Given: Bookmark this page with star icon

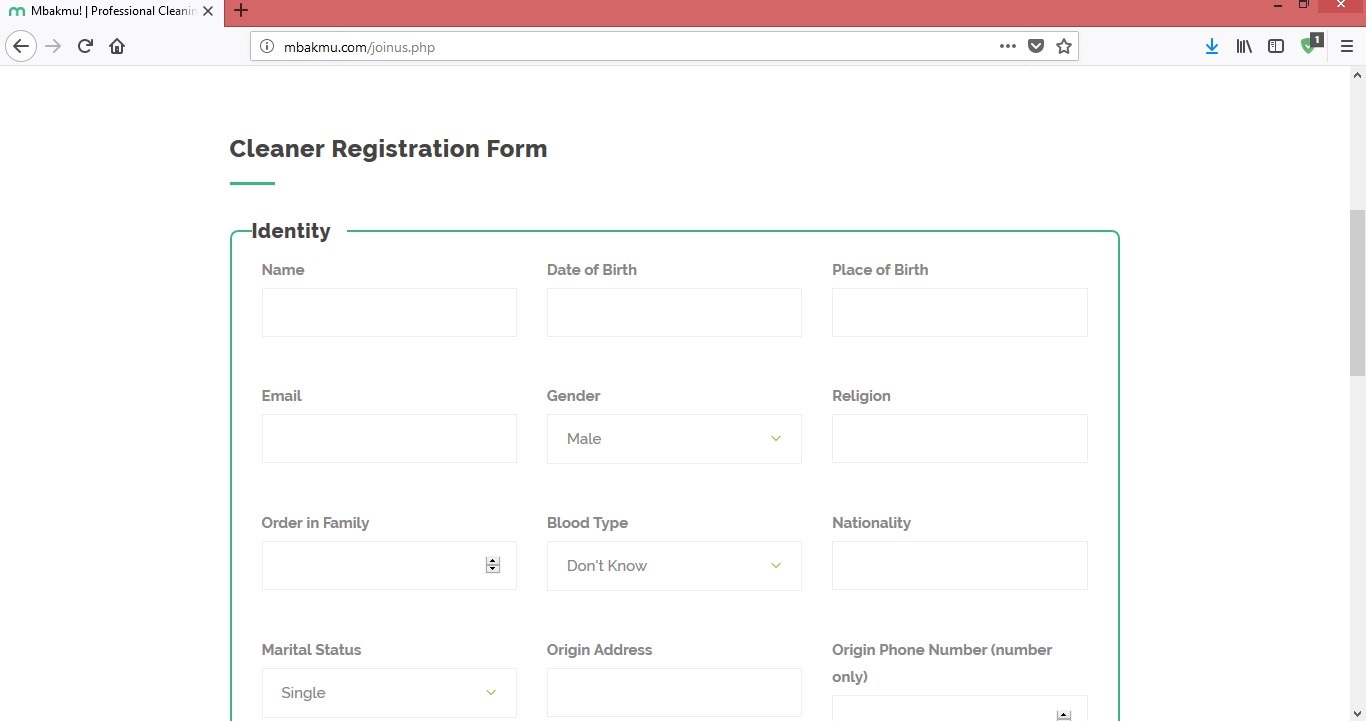Looking at the screenshot, I should click(x=1064, y=46).
